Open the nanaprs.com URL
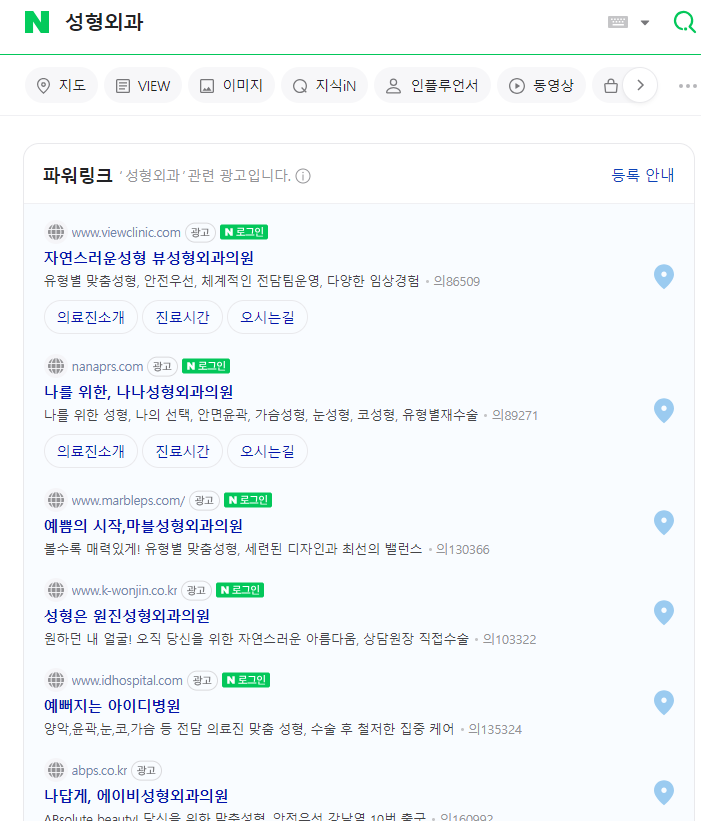 tap(107, 366)
